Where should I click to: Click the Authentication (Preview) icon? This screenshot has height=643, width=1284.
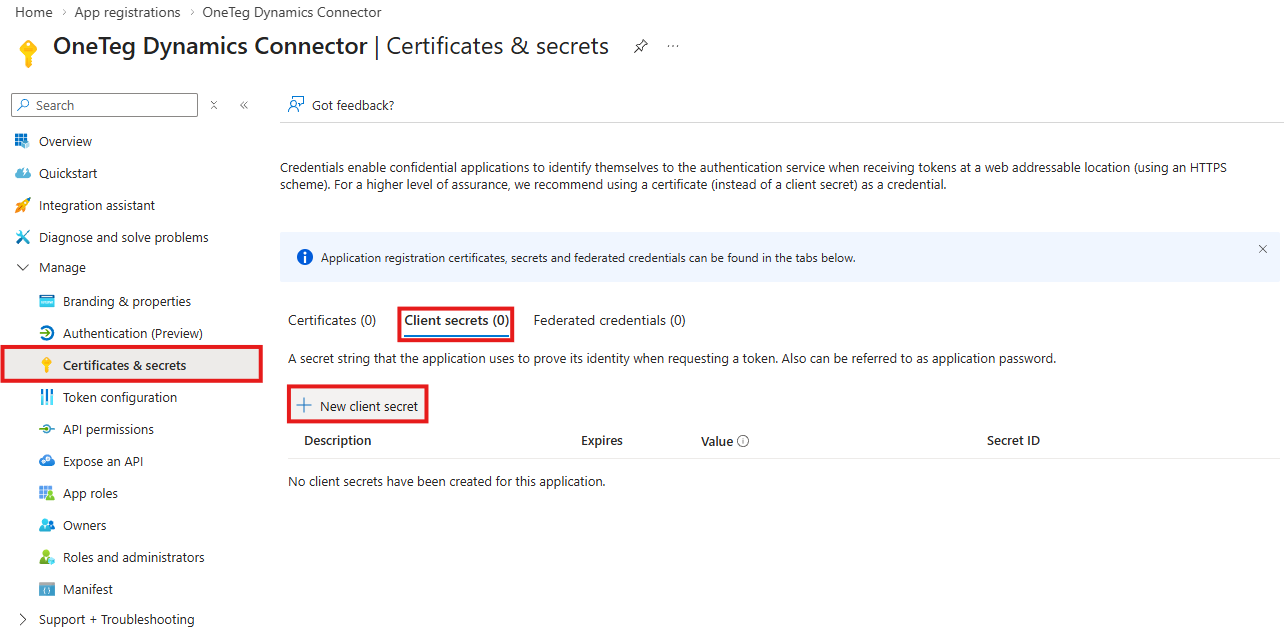pyautogui.click(x=46, y=333)
